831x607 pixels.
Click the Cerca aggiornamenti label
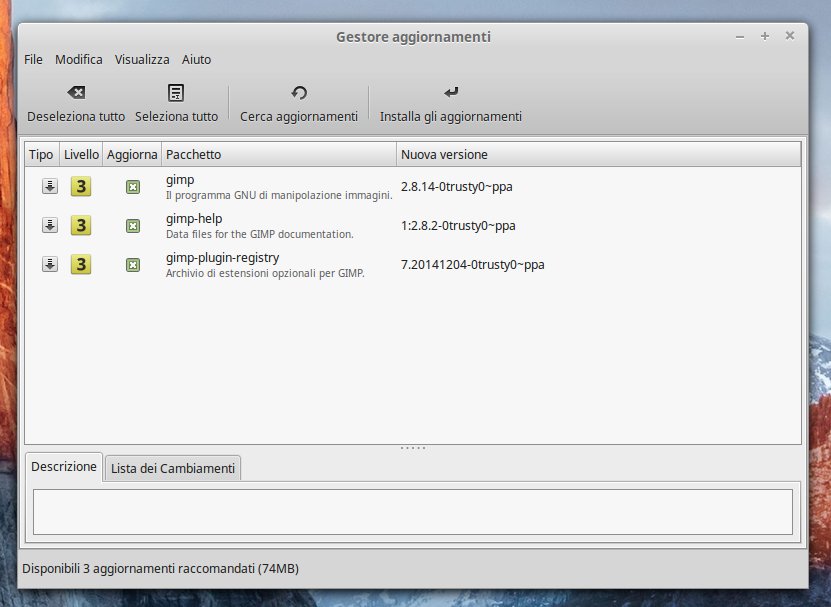pyautogui.click(x=299, y=117)
